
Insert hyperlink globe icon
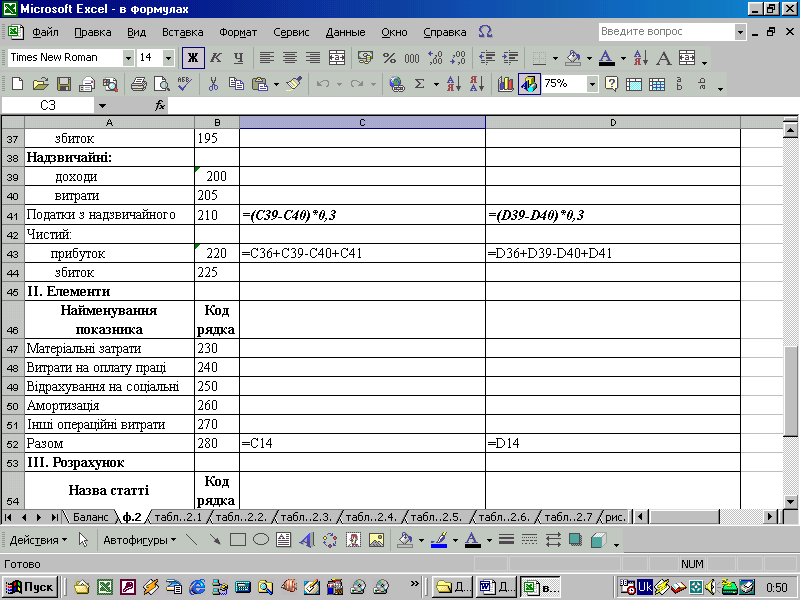click(396, 84)
